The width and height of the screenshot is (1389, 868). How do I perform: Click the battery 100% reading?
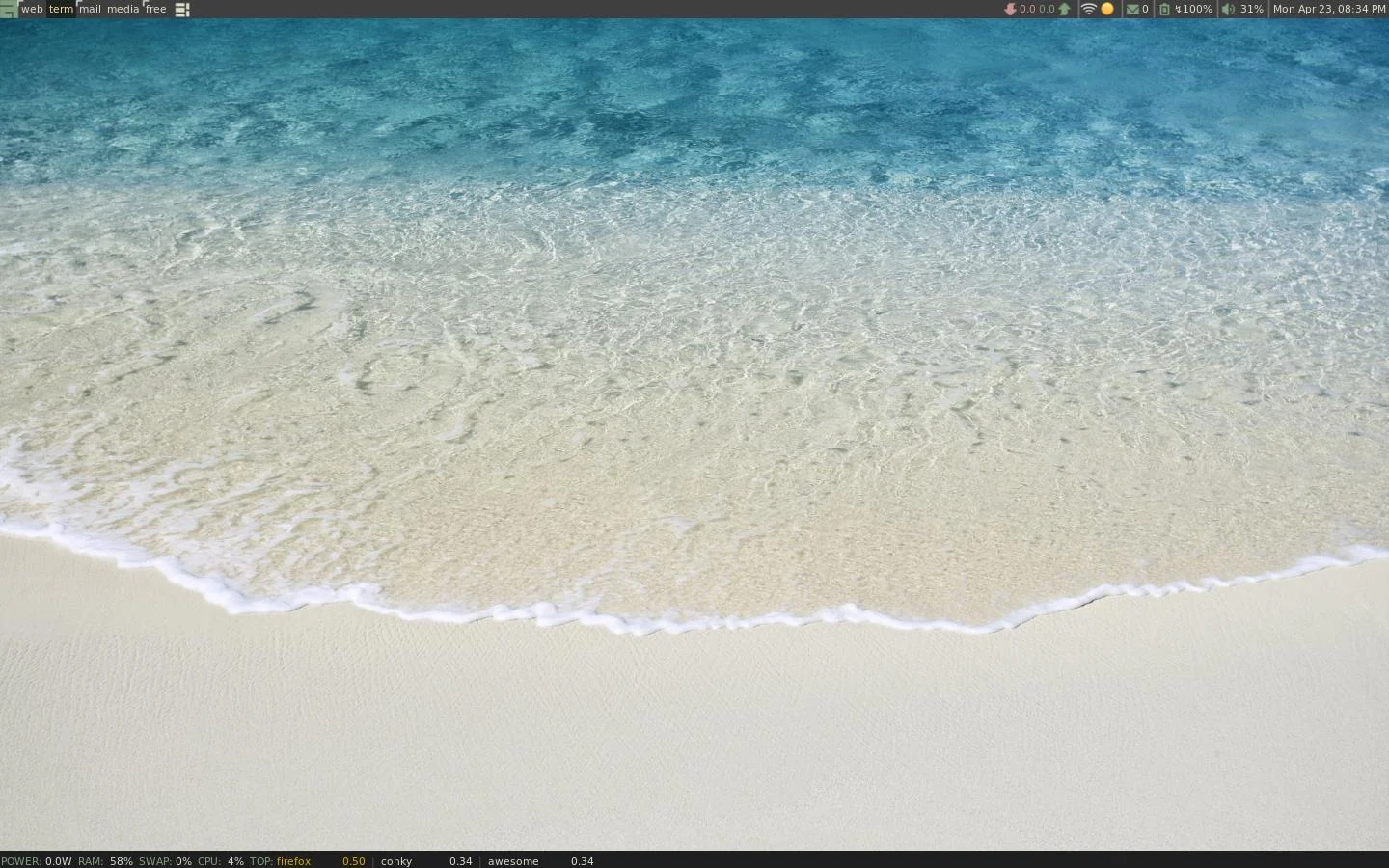(1193, 10)
